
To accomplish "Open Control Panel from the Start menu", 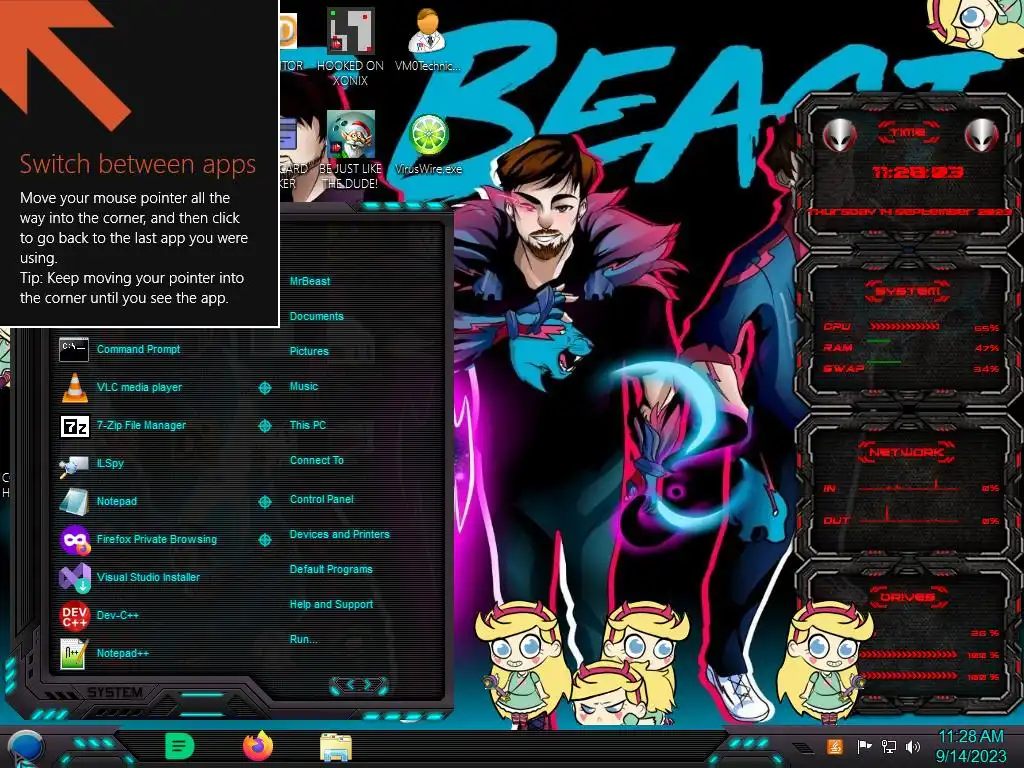I will (x=321, y=499).
